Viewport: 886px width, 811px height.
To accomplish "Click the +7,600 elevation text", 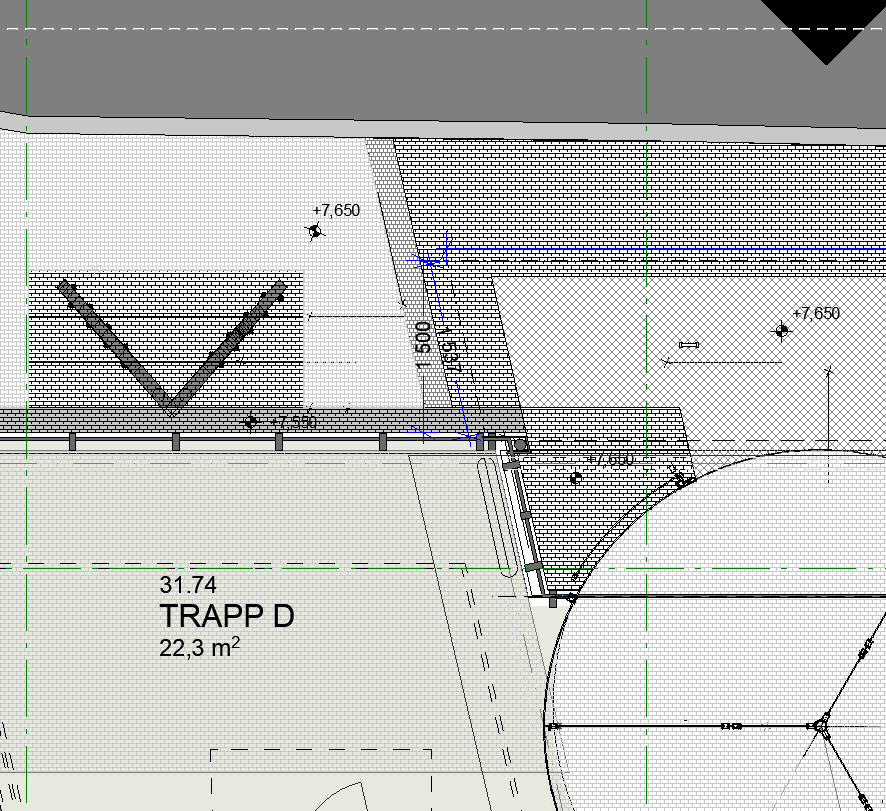I will (x=610, y=460).
